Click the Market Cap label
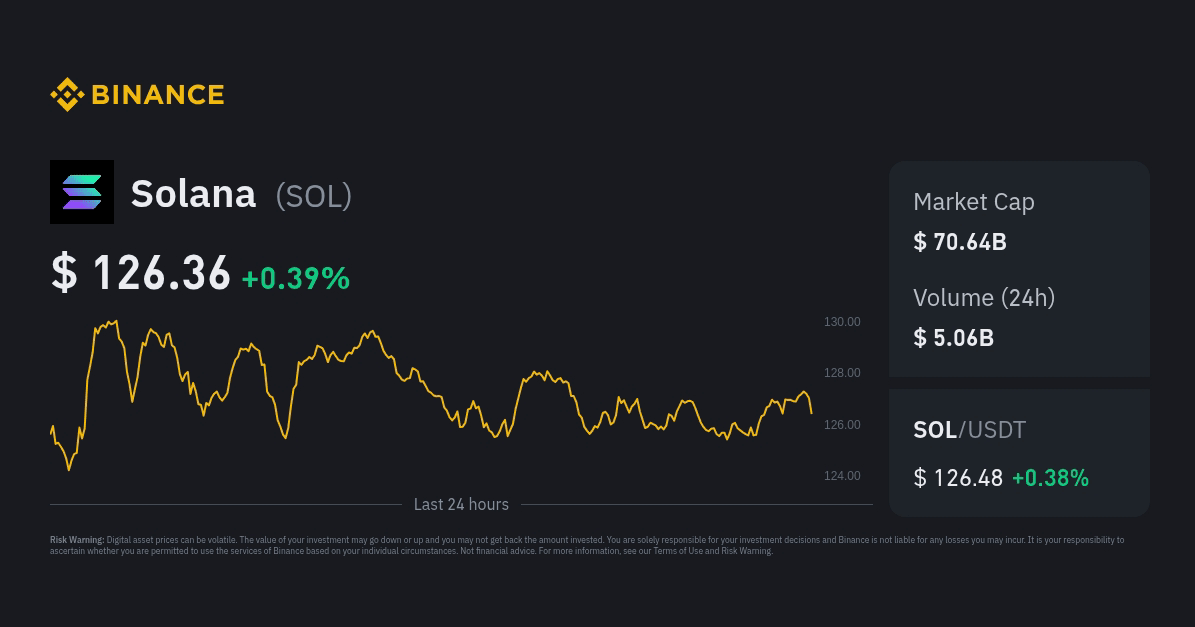The width and height of the screenshot is (1195, 627). [x=974, y=202]
